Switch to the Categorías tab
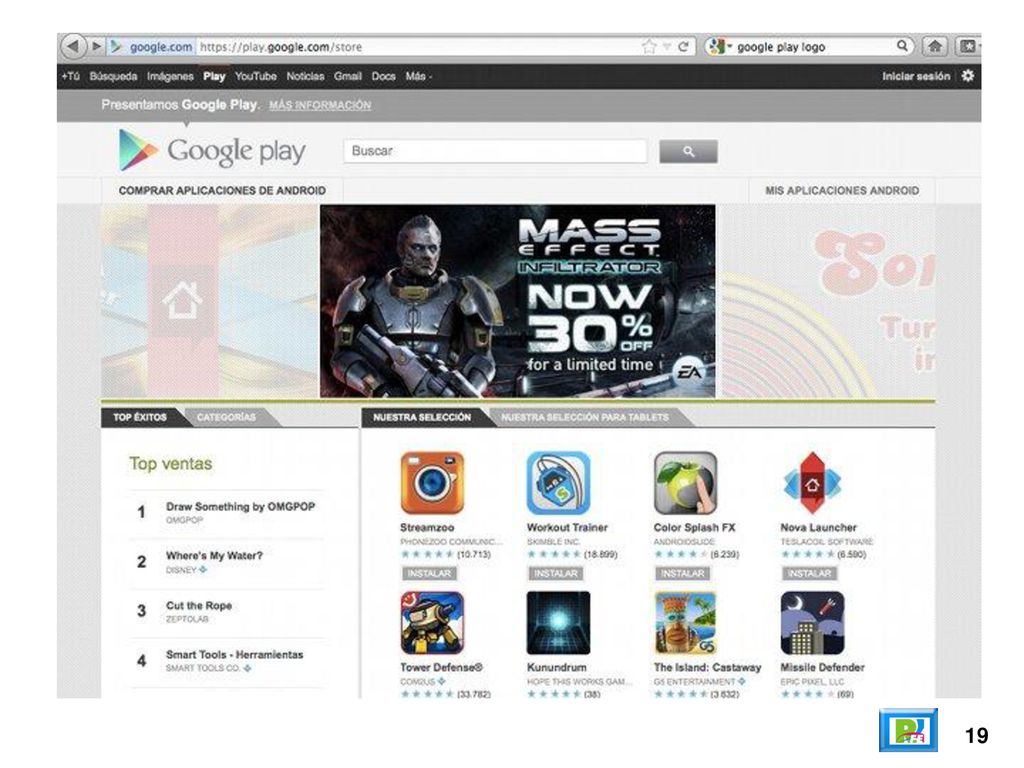The width and height of the screenshot is (1024, 768). tap(226, 417)
